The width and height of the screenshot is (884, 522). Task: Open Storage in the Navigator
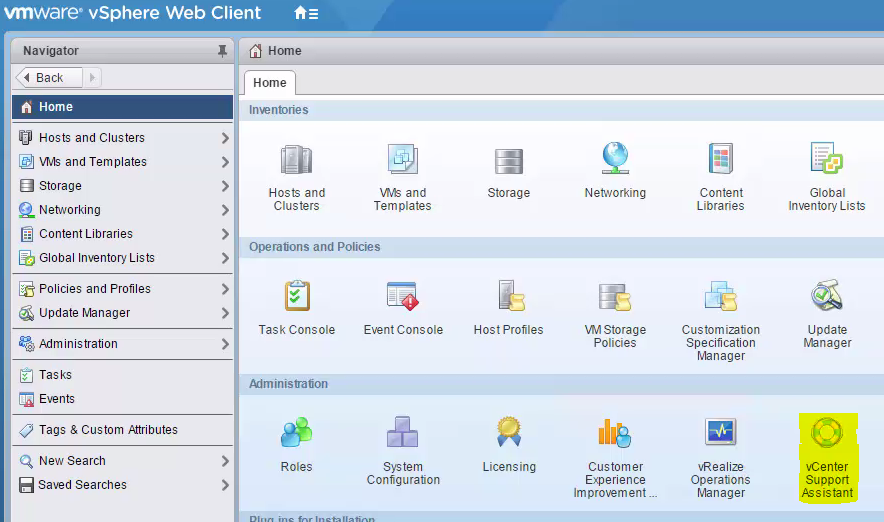coord(122,186)
